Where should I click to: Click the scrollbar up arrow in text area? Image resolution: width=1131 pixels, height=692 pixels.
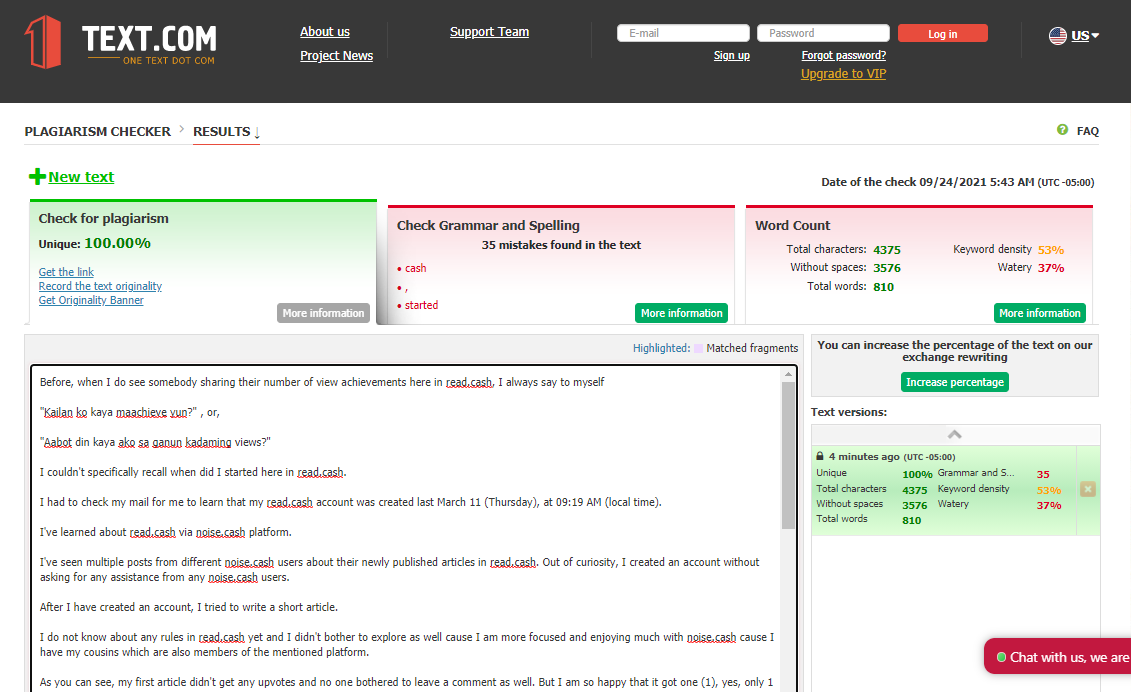pos(788,374)
